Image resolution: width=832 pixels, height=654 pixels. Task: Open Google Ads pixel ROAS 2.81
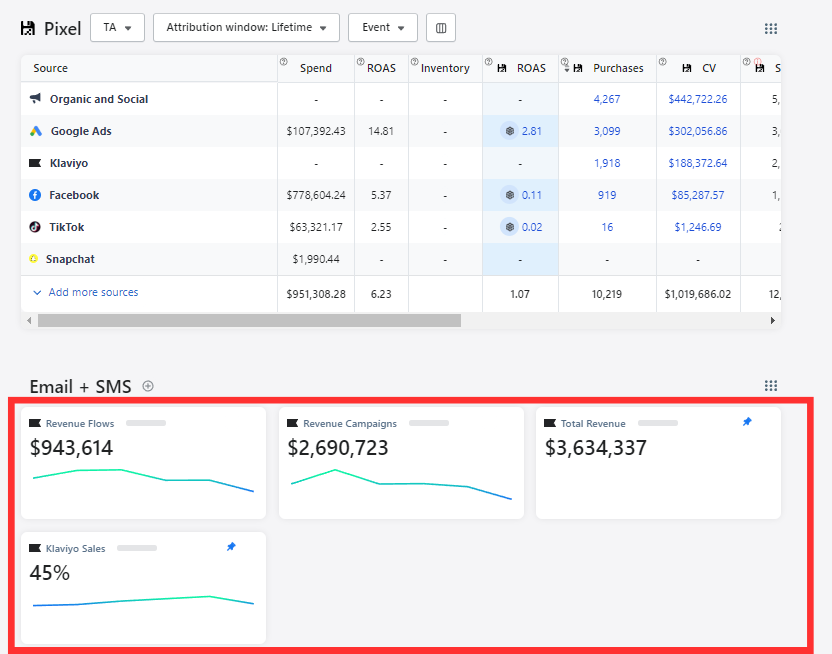coord(532,131)
